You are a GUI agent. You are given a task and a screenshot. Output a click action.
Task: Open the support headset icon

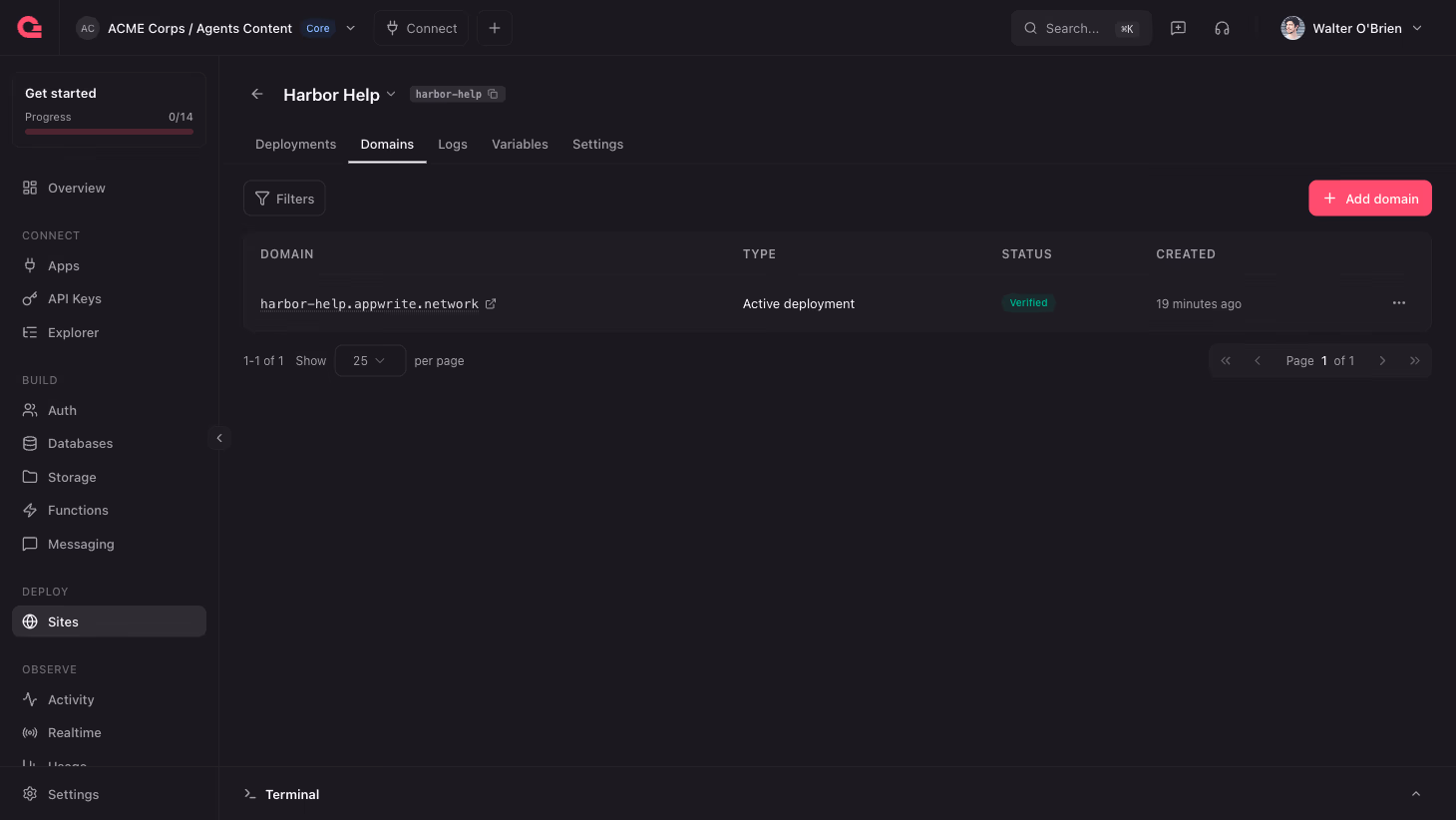[x=1222, y=28]
